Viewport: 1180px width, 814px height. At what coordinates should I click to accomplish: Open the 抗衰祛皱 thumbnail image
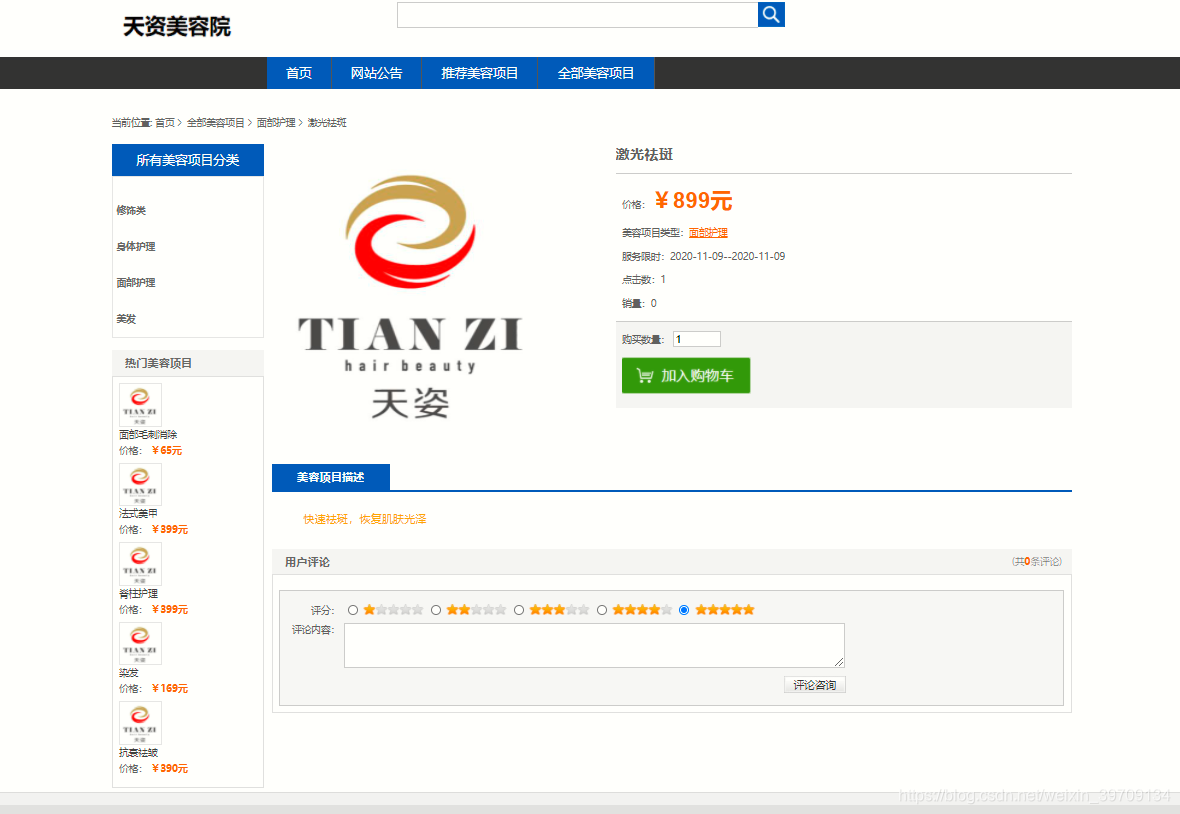pyautogui.click(x=140, y=724)
